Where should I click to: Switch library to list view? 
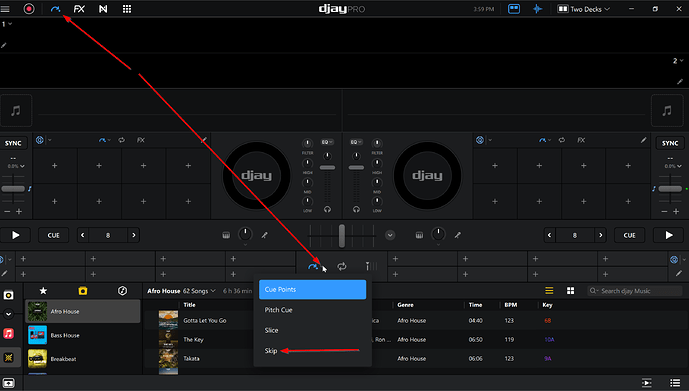point(549,290)
